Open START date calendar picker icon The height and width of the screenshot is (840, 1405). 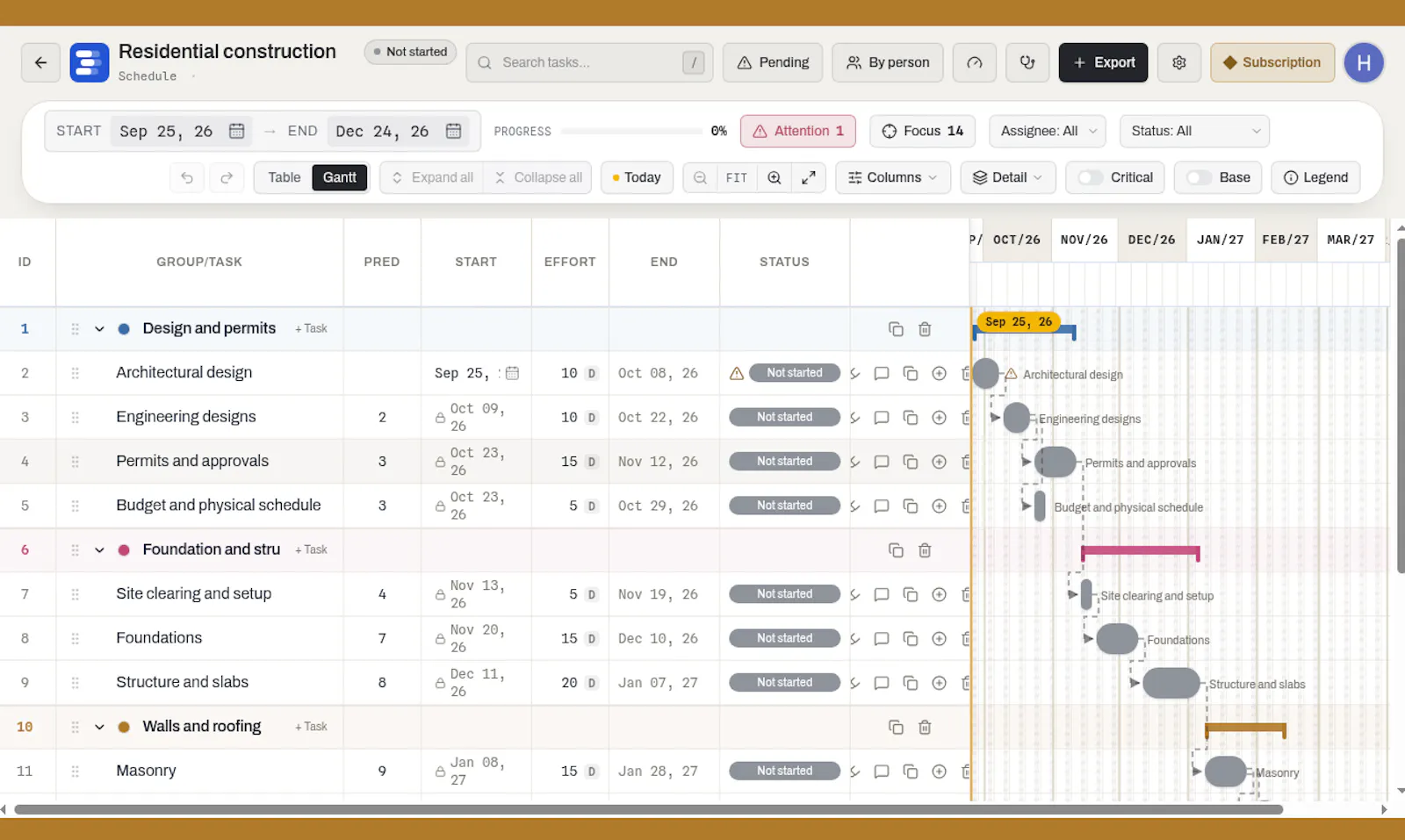point(237,131)
